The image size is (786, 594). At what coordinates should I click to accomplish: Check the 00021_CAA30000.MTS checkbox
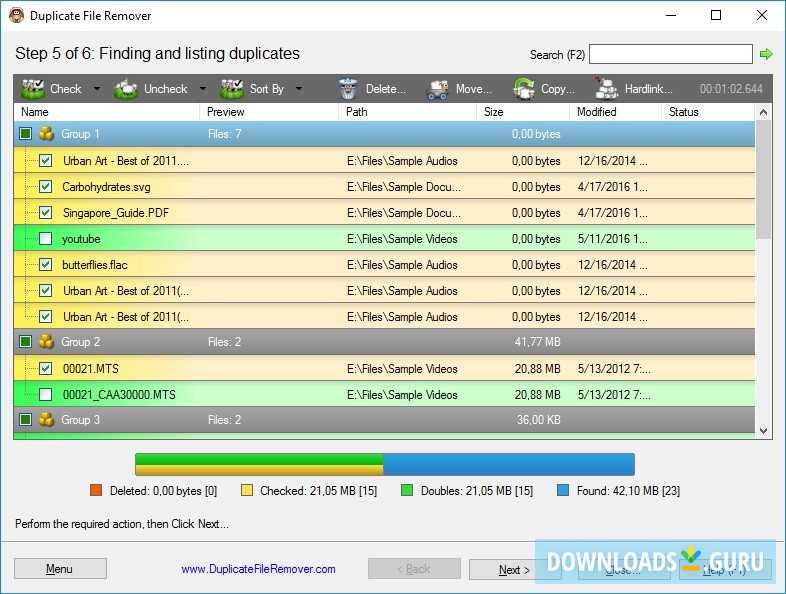(x=45, y=394)
